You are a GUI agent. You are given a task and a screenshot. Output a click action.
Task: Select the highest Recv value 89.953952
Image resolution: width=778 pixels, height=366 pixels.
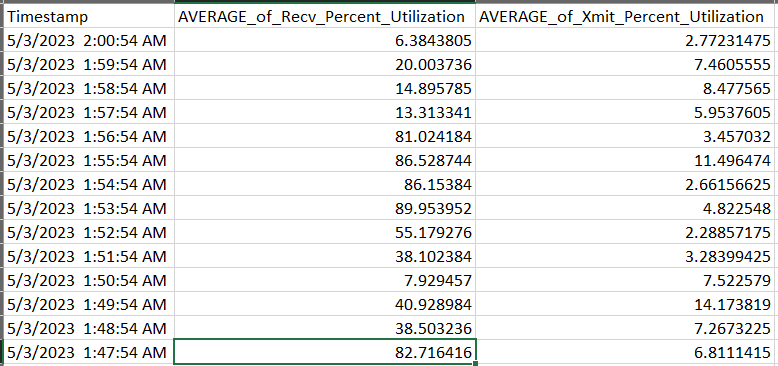[x=325, y=208]
